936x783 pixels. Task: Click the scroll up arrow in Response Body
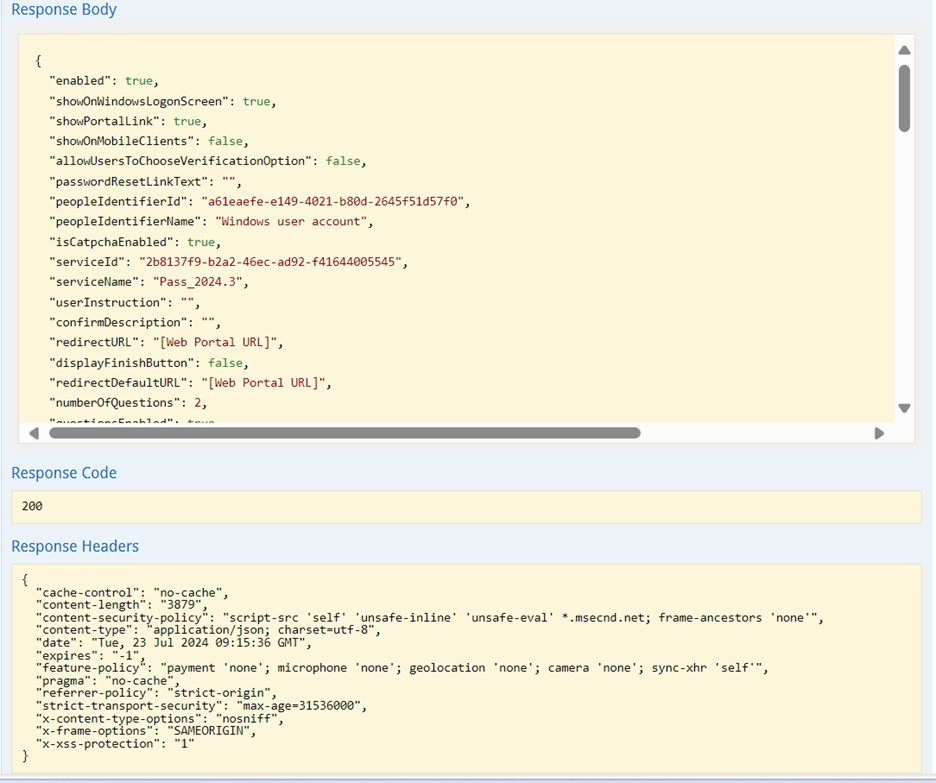click(904, 50)
